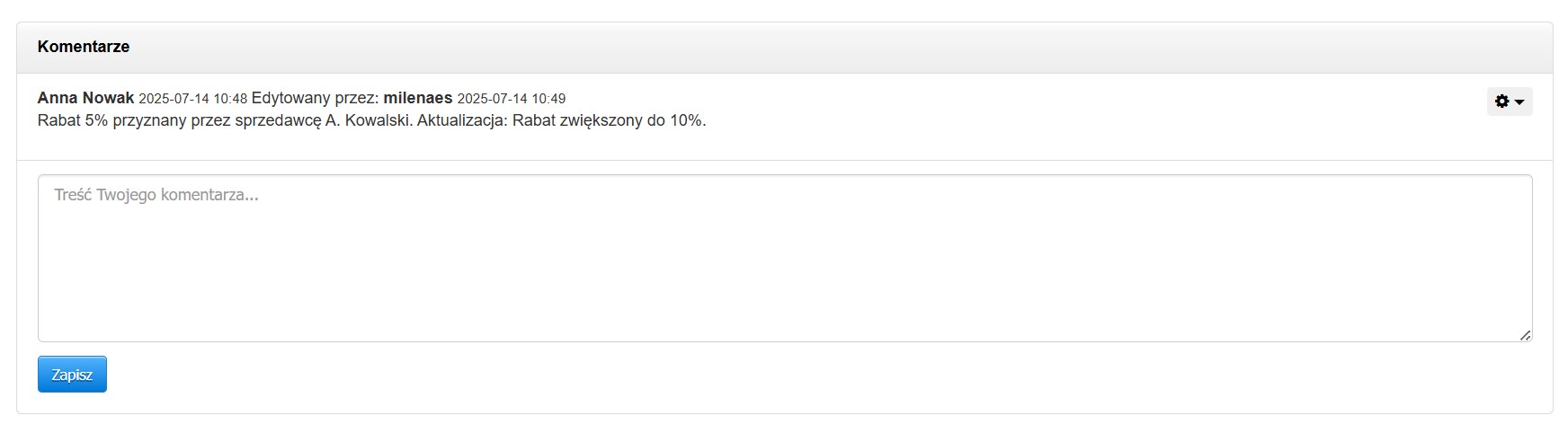Open the comment settings gear menu
1568x424 pixels.
point(1501,102)
